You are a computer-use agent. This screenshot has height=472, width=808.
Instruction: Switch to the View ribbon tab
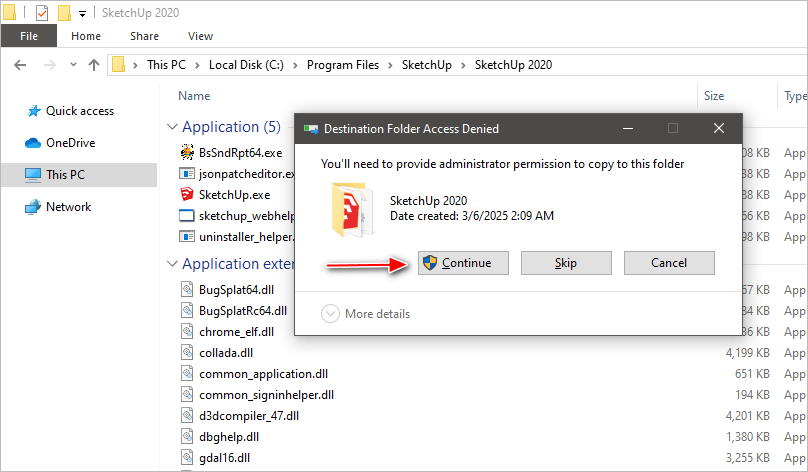[200, 36]
